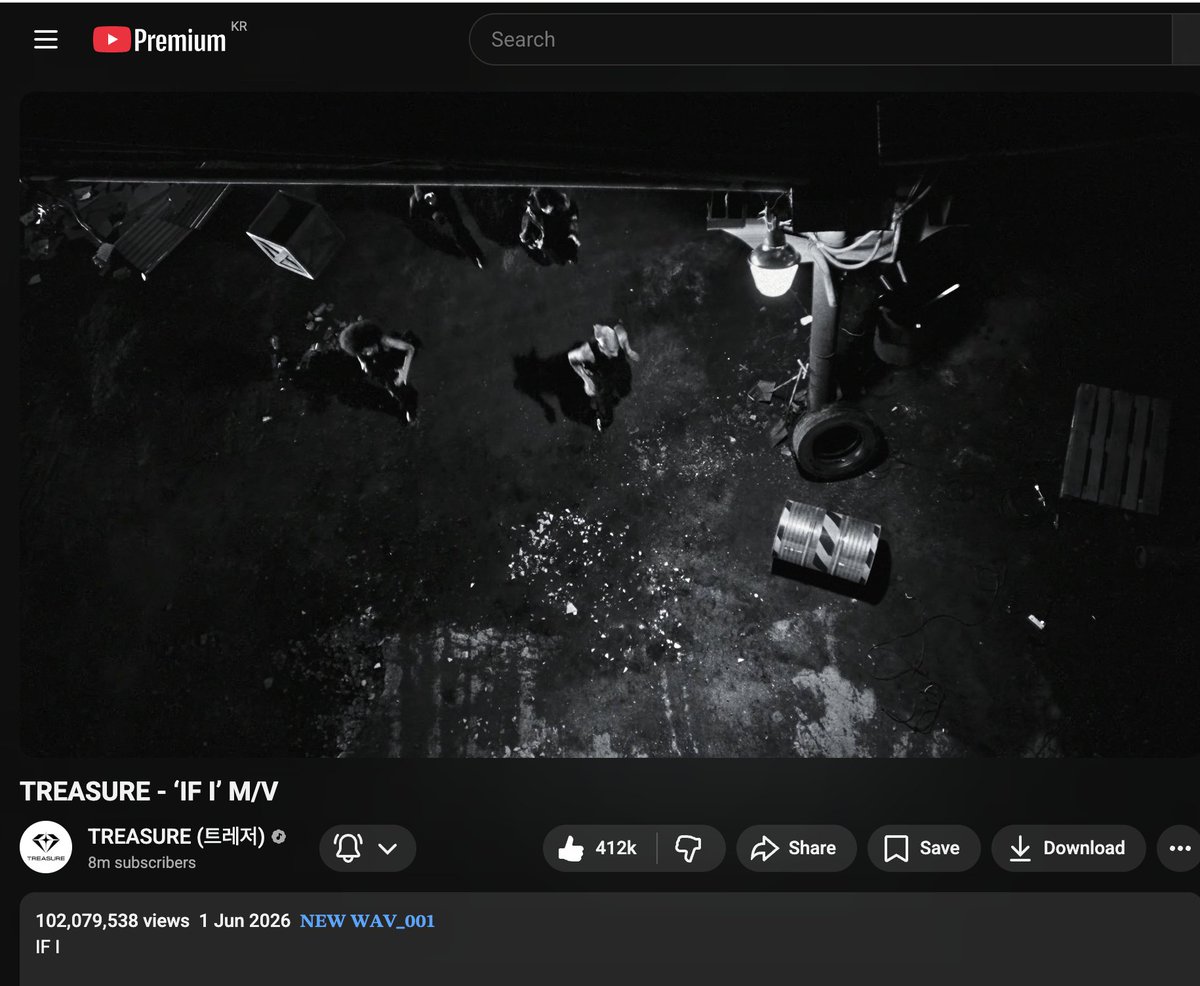Click the verified badge next to TREASURE

point(279,836)
